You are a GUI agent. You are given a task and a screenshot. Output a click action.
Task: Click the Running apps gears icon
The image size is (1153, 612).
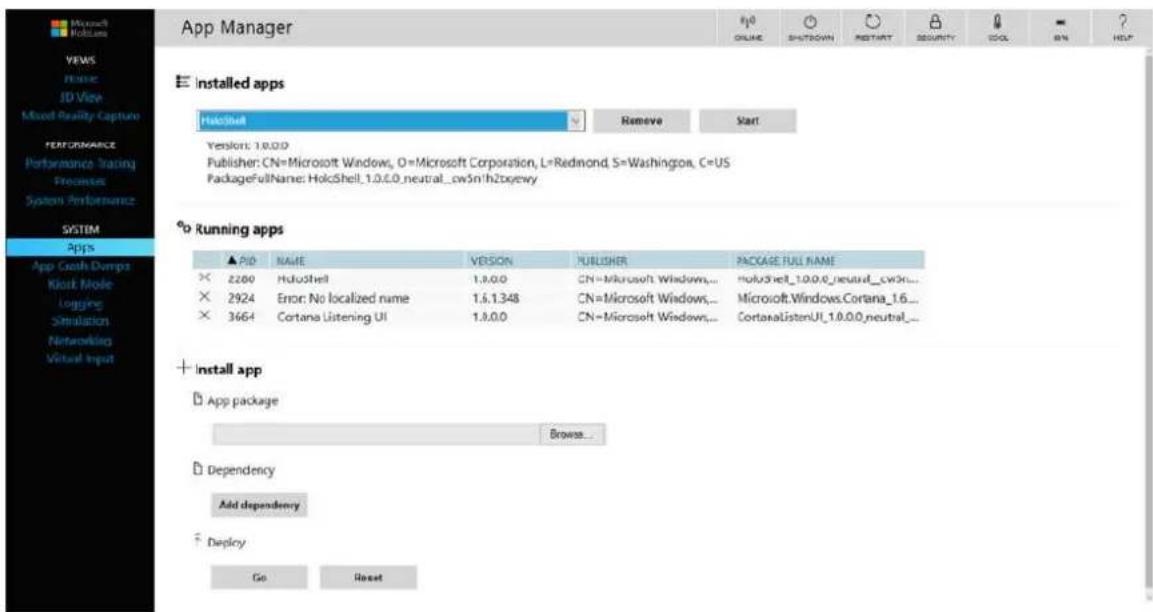coord(183,227)
